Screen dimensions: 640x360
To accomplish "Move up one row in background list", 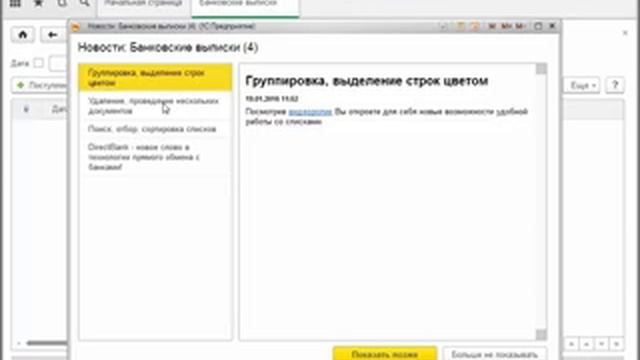I will click(587, 344).
